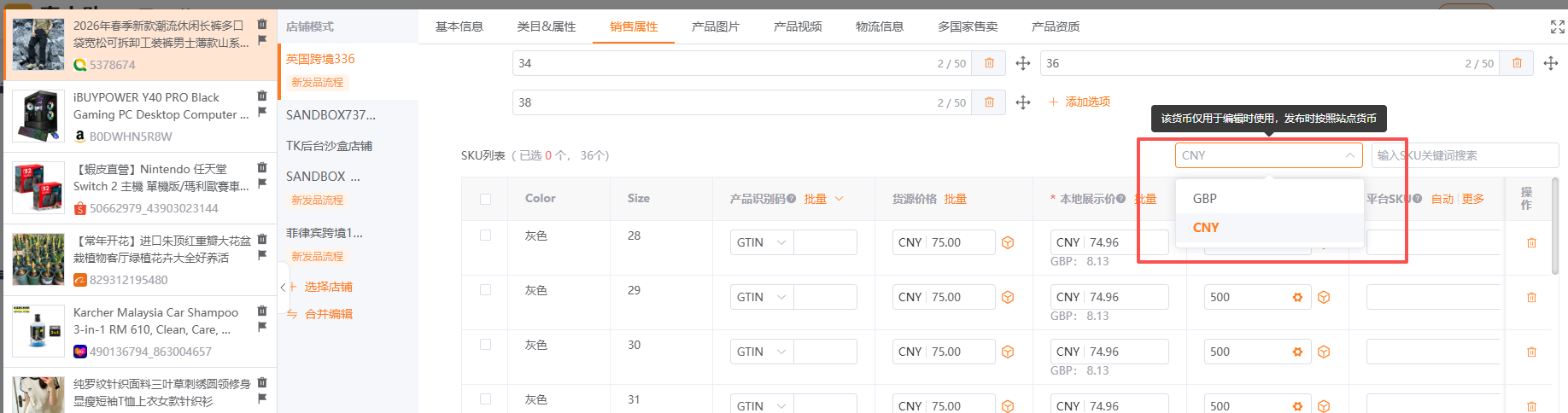Click box icon beside size 30 source price
The height and width of the screenshot is (413, 1568).
(1008, 352)
